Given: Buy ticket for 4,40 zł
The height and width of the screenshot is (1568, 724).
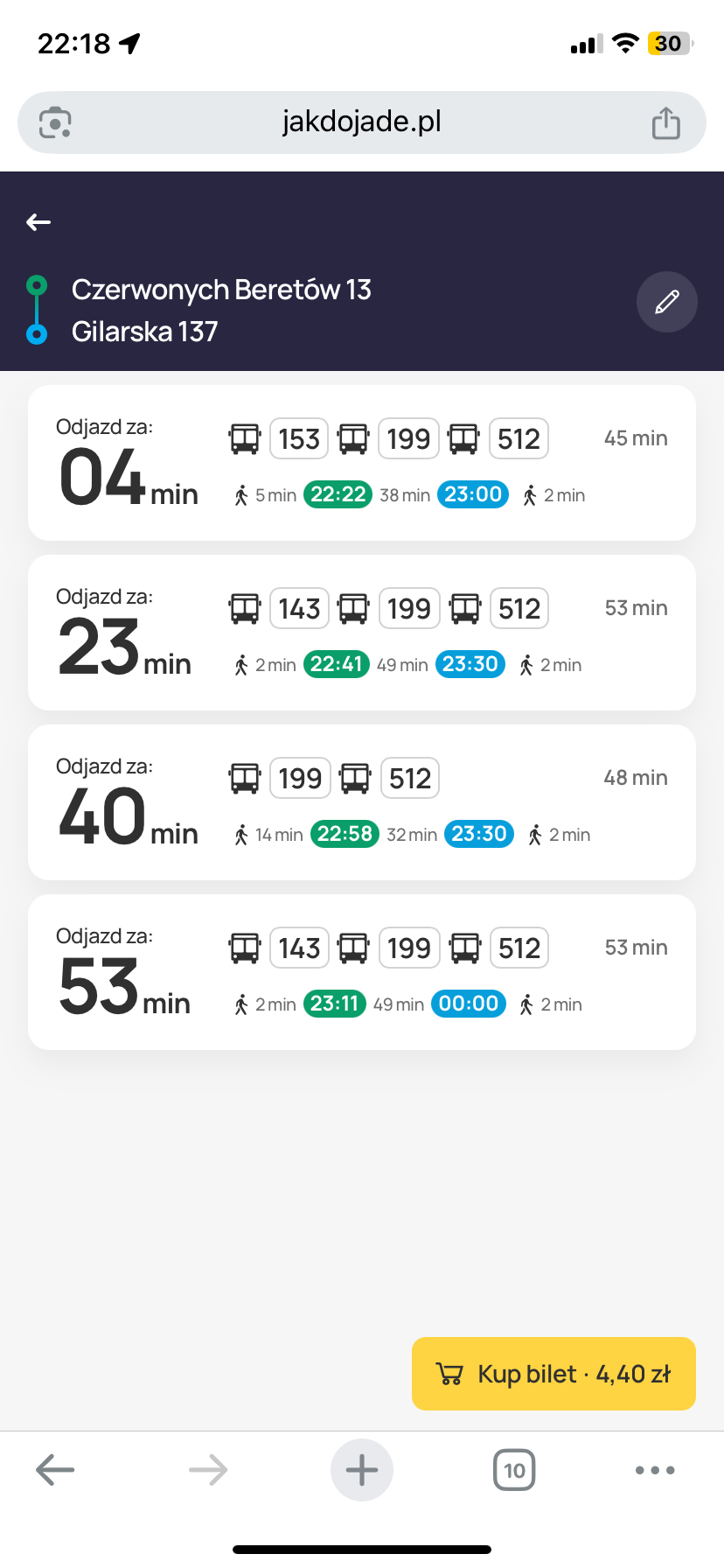Looking at the screenshot, I should [x=553, y=1374].
